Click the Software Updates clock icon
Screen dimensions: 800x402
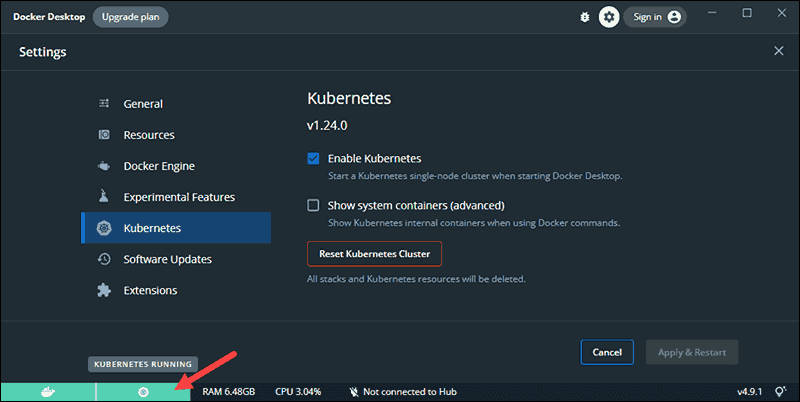click(x=104, y=259)
